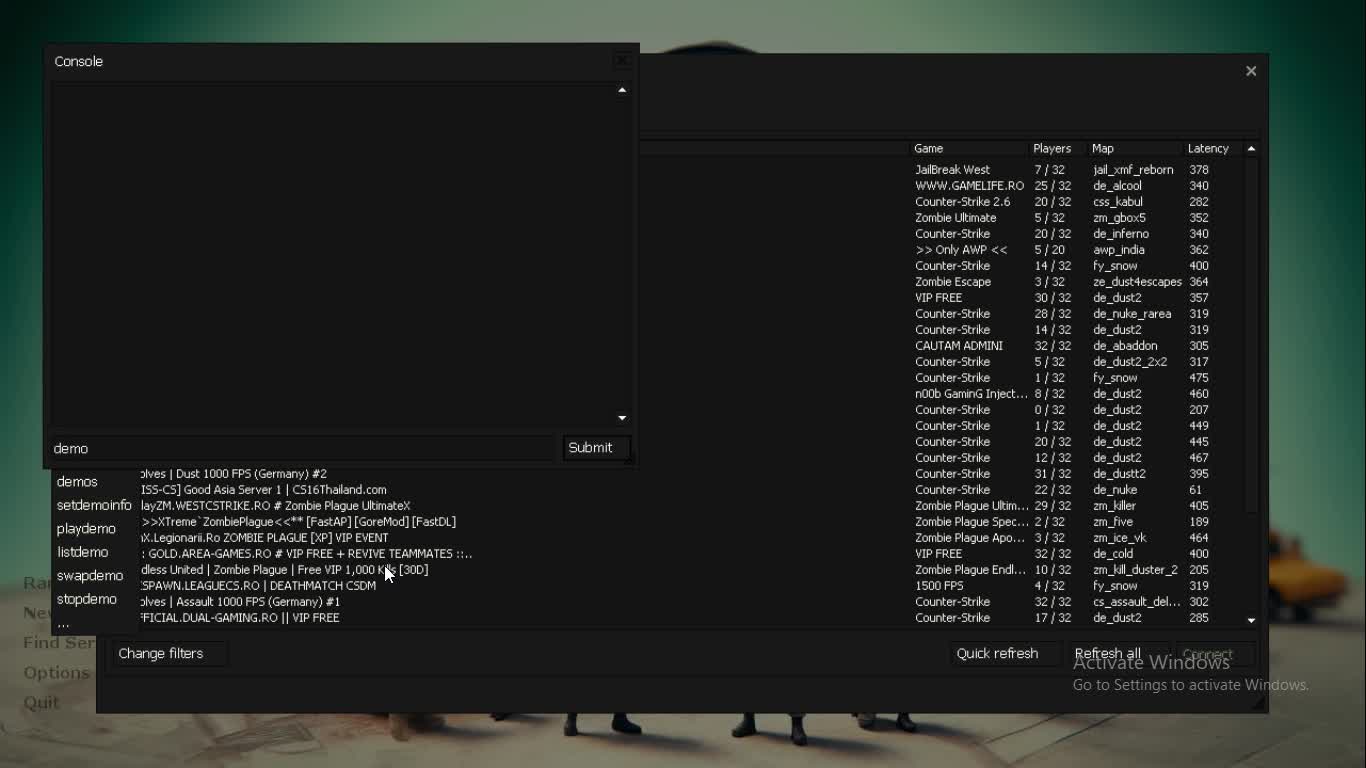Sort servers by the Players column
Image resolution: width=1366 pixels, height=768 pixels.
pyautogui.click(x=1058, y=149)
